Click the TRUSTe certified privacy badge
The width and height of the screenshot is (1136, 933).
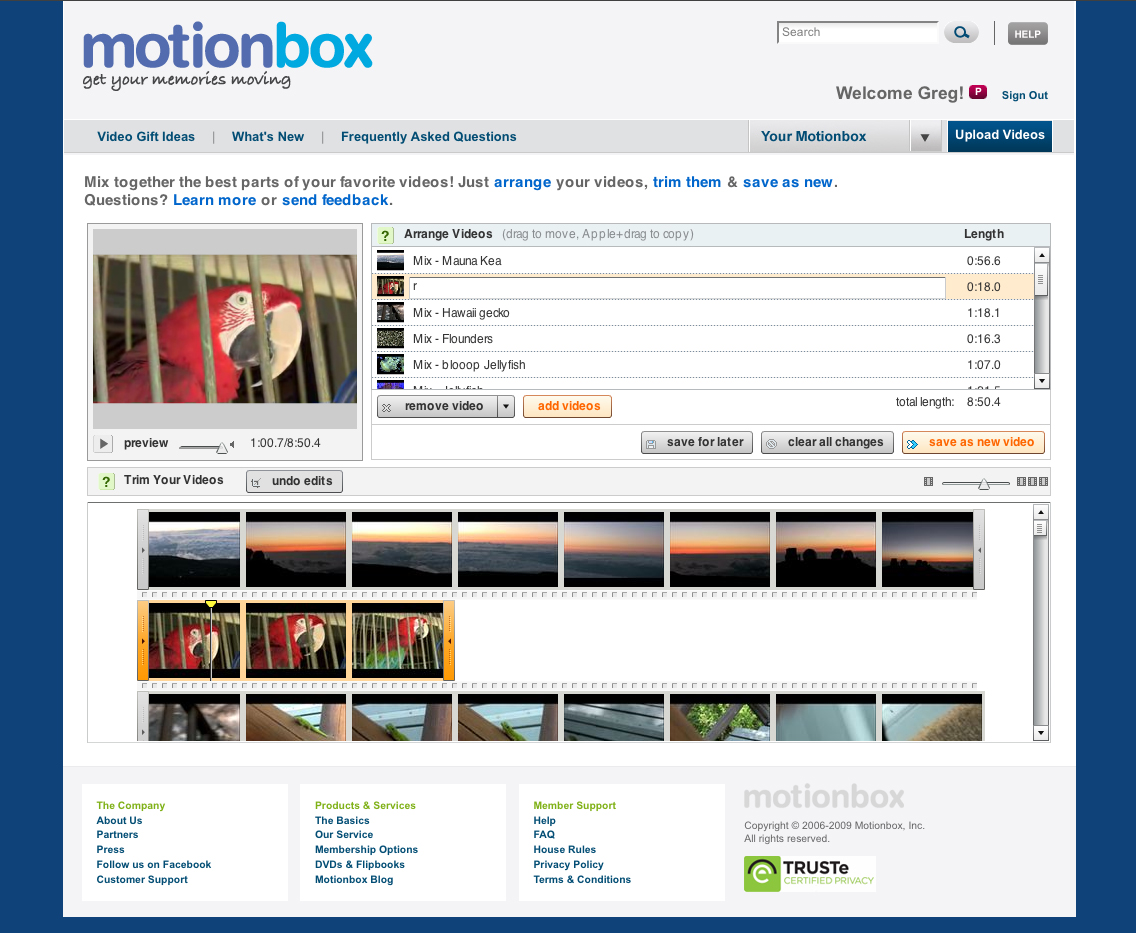pyautogui.click(x=809, y=874)
